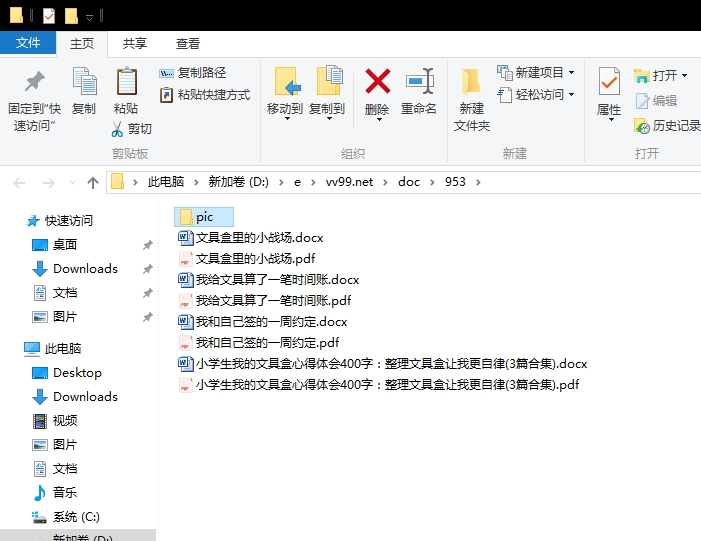Open the Easy Access (轻松访问) dropdown

click(536, 95)
